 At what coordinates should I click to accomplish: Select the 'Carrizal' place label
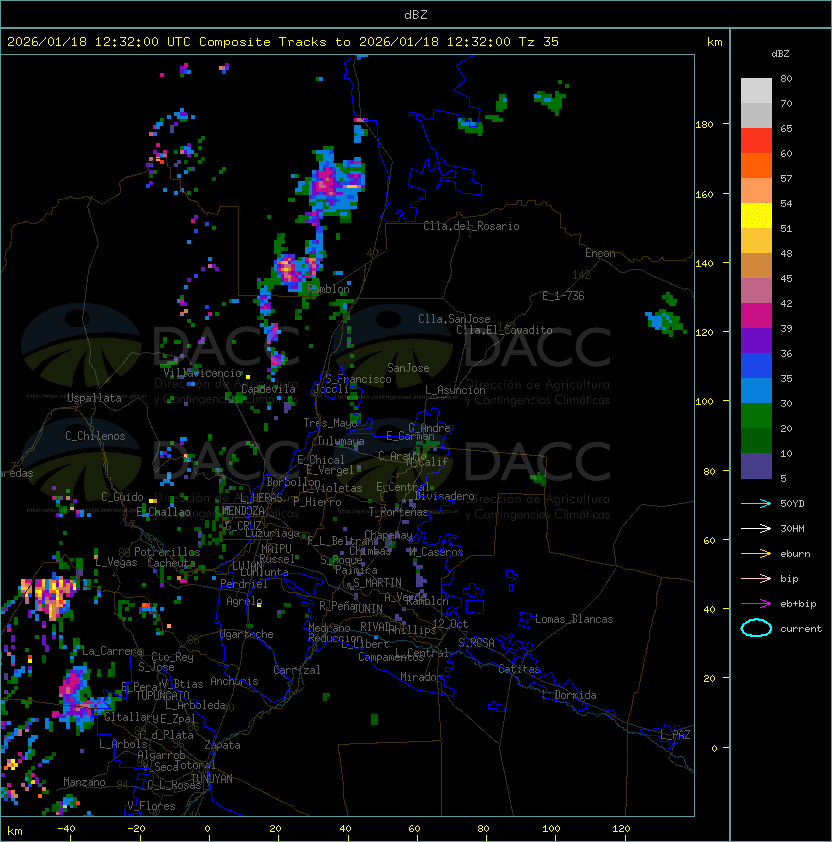click(x=296, y=670)
